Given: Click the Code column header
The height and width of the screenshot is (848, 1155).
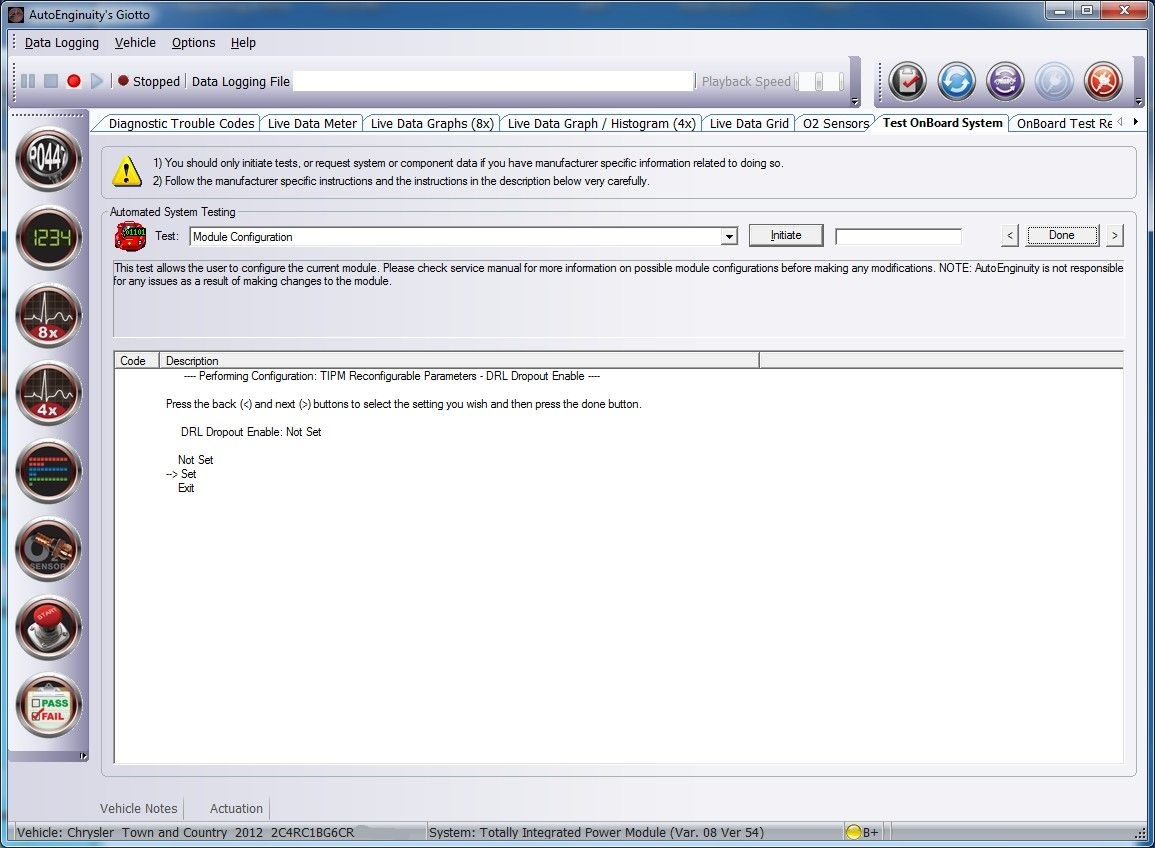Looking at the screenshot, I should pyautogui.click(x=136, y=360).
